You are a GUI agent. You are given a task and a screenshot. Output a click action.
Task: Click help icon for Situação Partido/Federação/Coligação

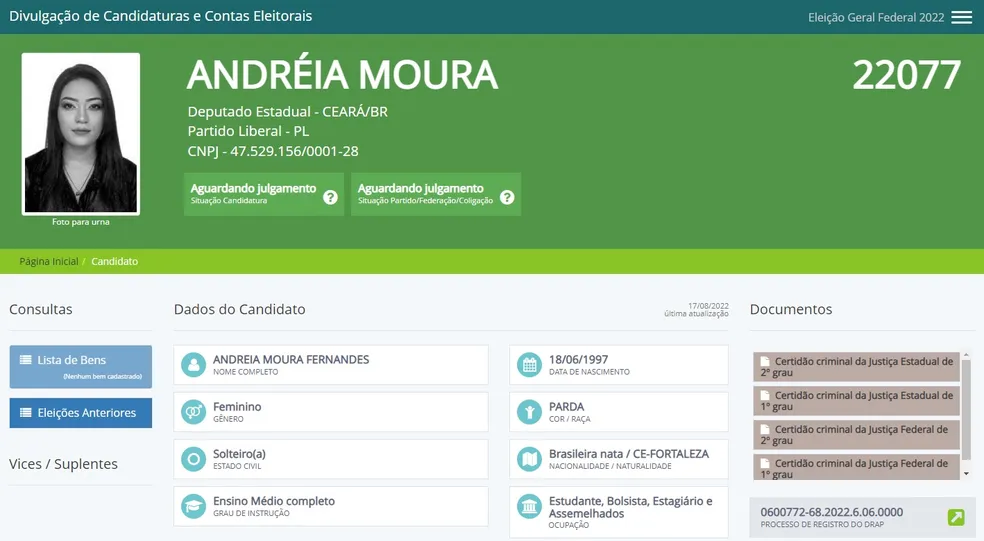click(507, 197)
